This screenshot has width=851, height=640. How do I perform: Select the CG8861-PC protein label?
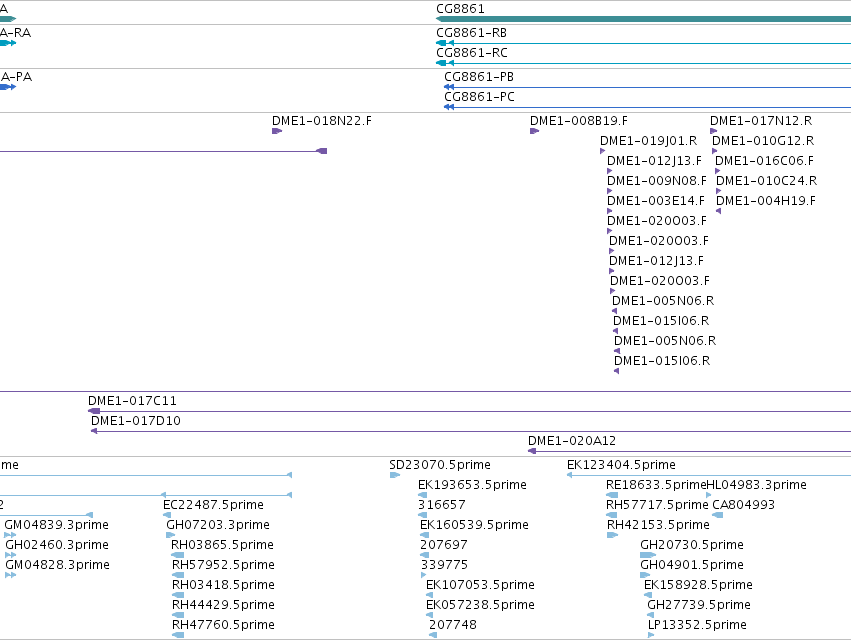[479, 97]
